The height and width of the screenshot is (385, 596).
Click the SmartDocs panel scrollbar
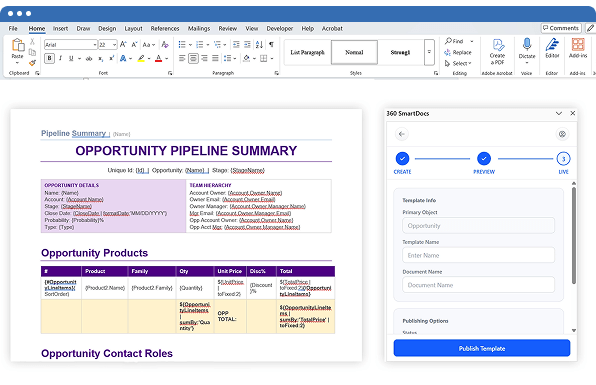pyautogui.click(x=574, y=236)
